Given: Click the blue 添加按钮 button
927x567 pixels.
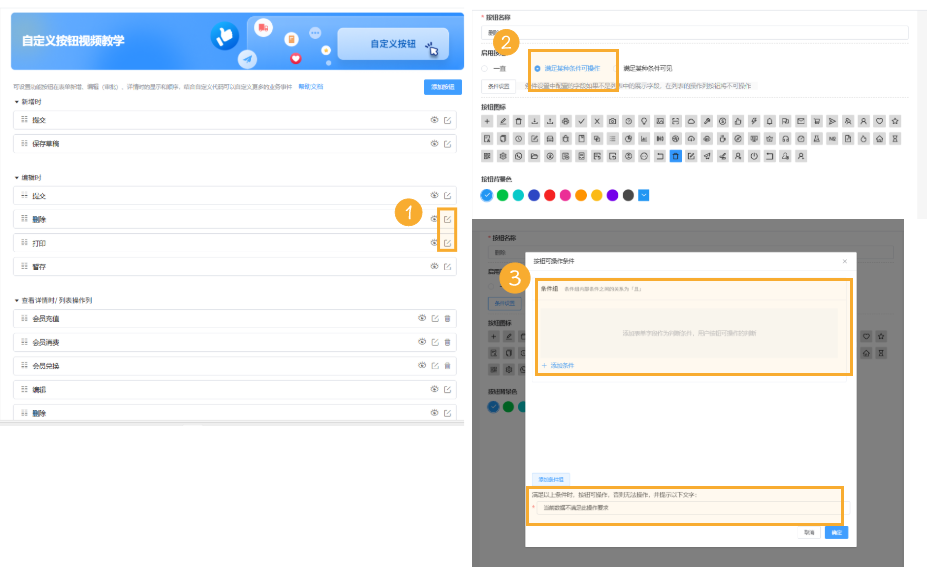Looking at the screenshot, I should click(x=443, y=87).
